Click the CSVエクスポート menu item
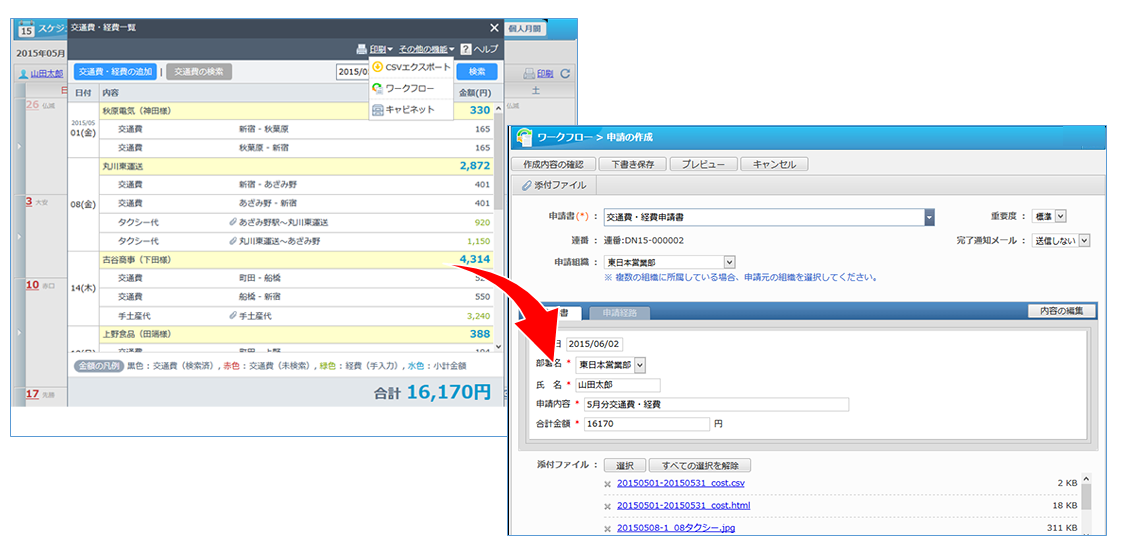This screenshot has width=1131, height=553. pyautogui.click(x=411, y=67)
